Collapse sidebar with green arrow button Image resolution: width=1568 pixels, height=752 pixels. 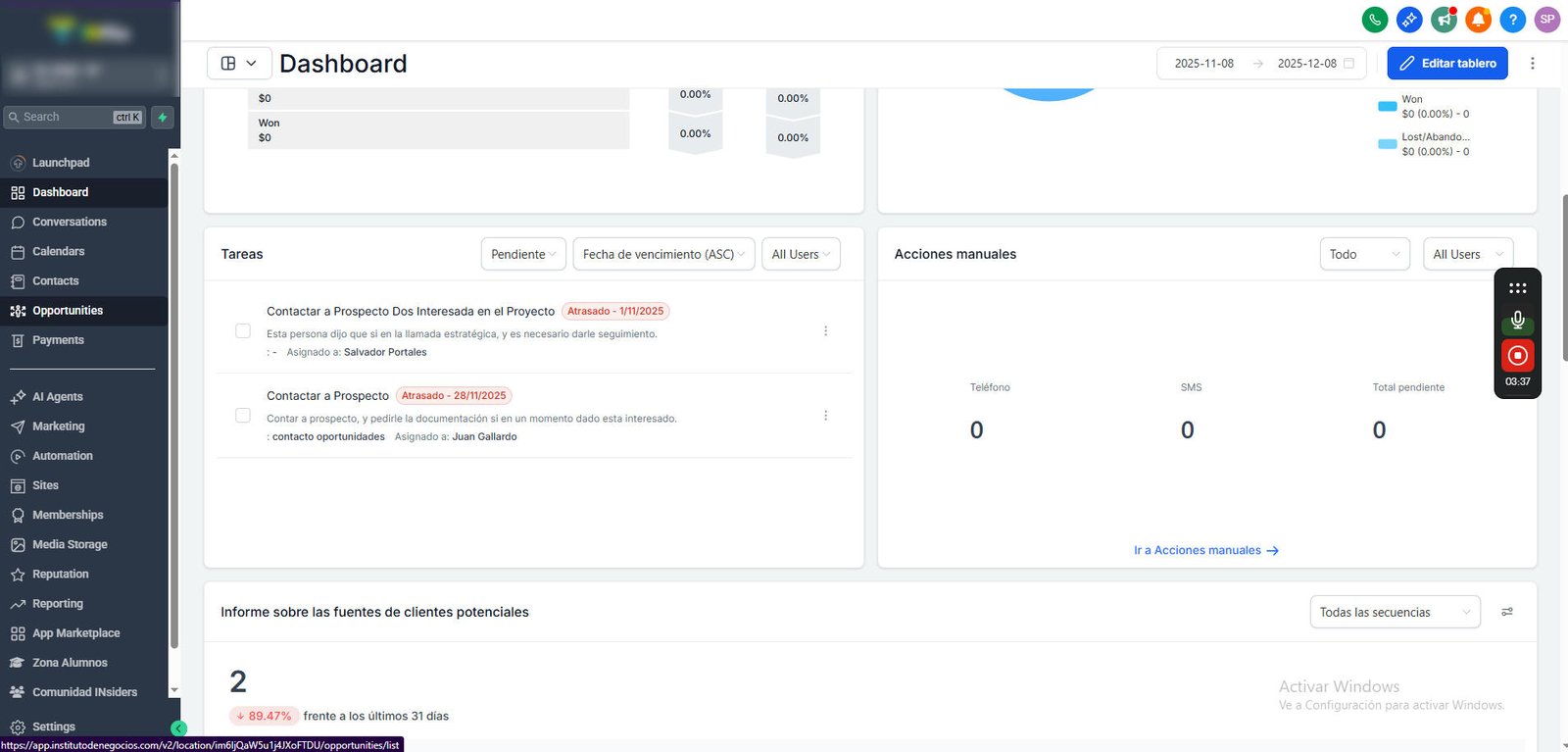(178, 728)
